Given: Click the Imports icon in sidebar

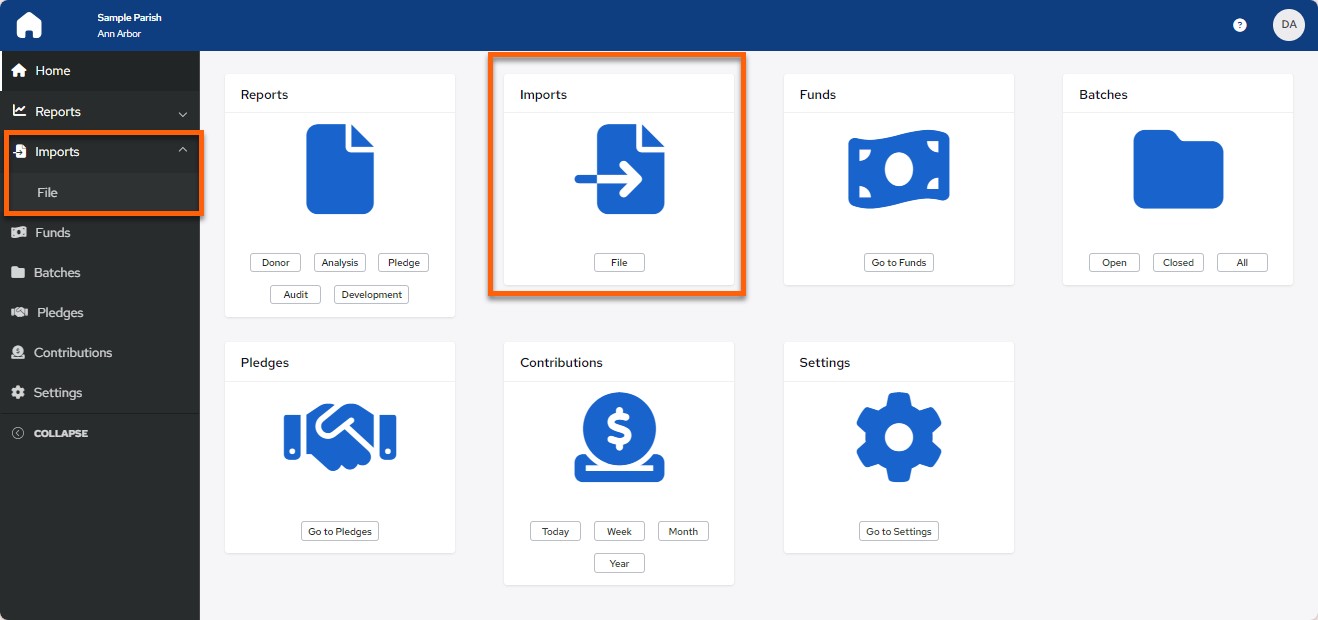Looking at the screenshot, I should [19, 152].
